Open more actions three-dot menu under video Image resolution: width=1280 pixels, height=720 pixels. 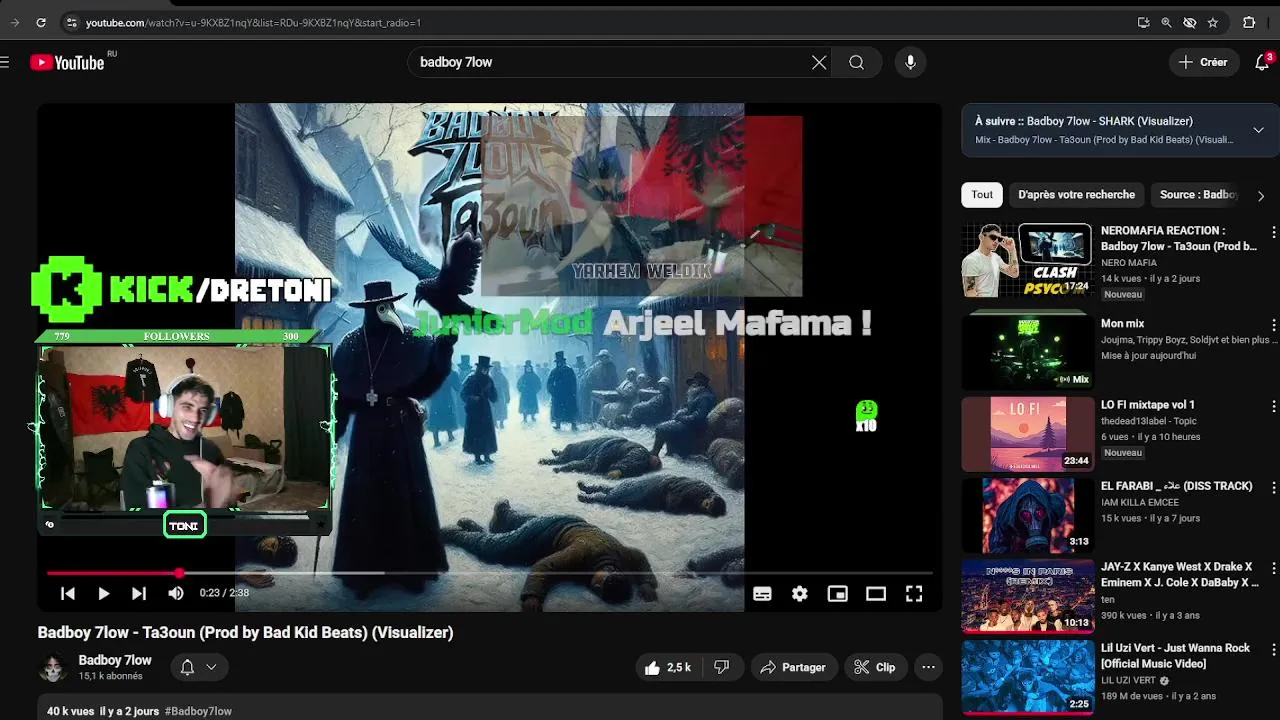928,667
